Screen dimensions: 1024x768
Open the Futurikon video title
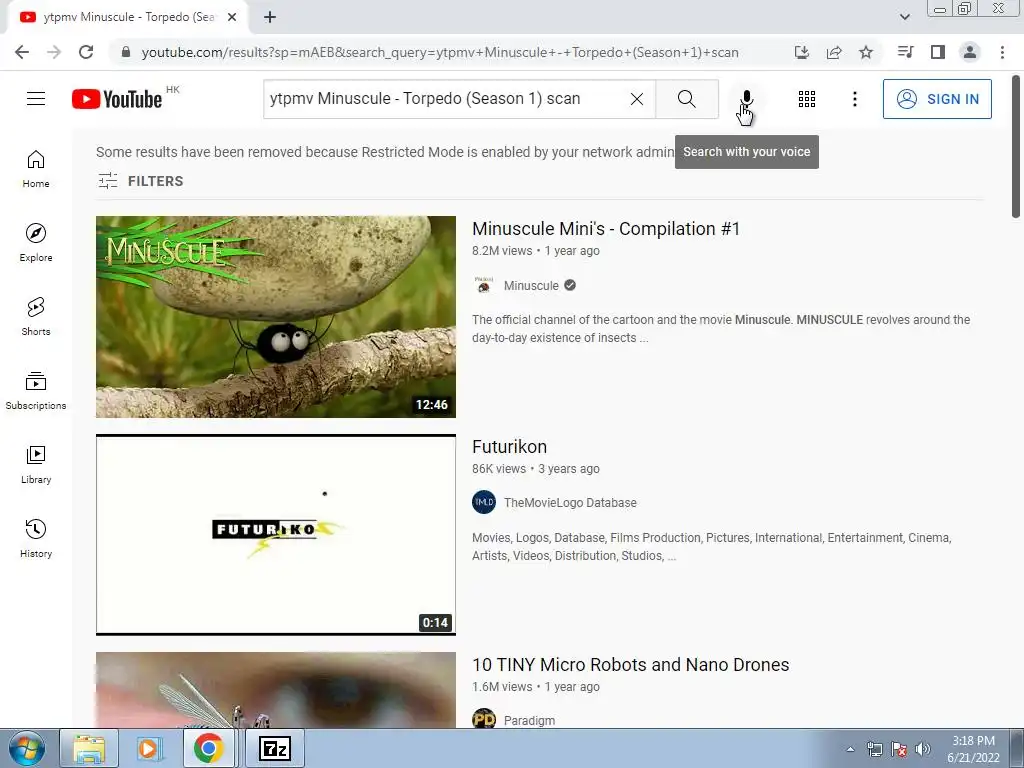(x=509, y=447)
